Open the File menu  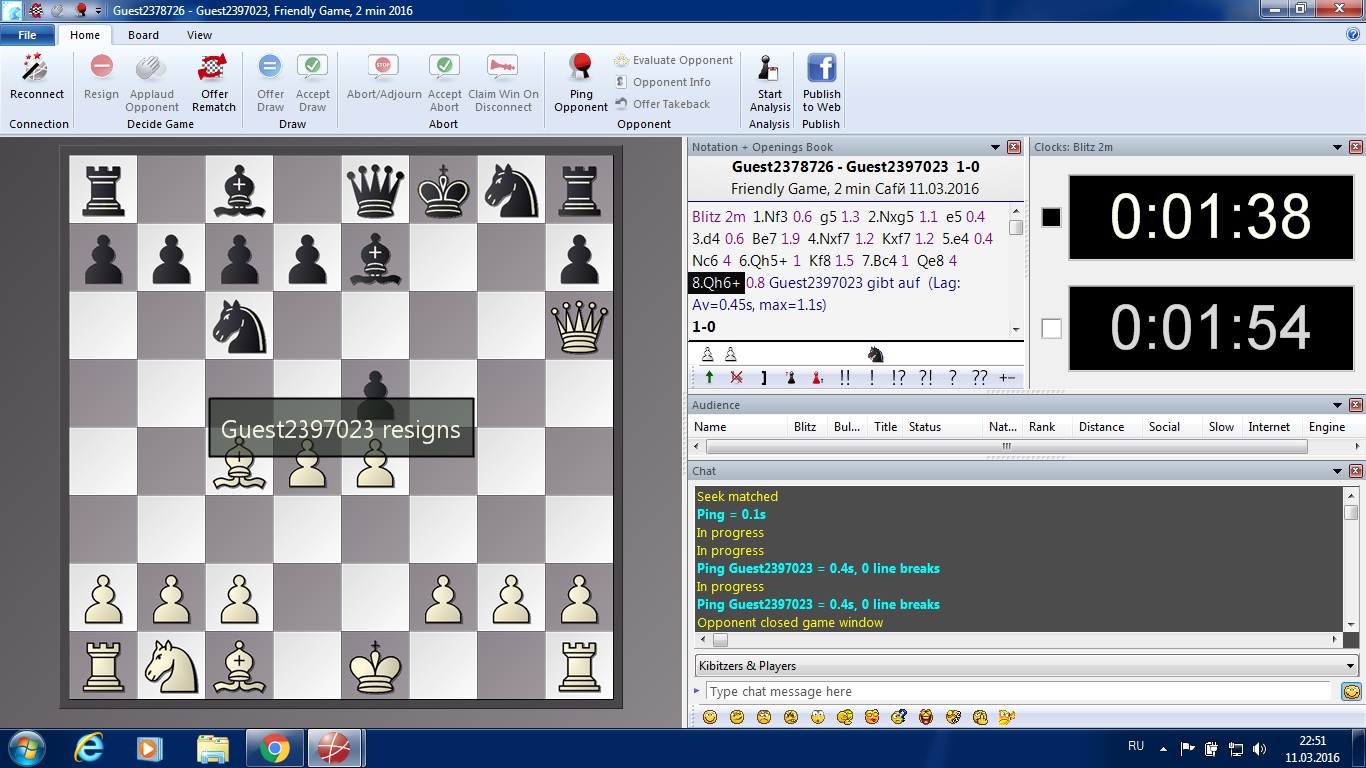27,35
